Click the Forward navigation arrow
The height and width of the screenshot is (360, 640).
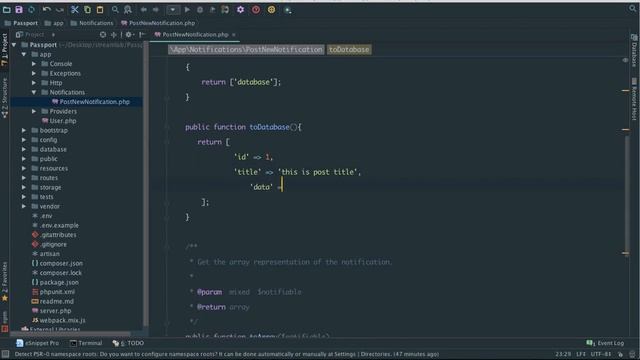[x=156, y=9]
